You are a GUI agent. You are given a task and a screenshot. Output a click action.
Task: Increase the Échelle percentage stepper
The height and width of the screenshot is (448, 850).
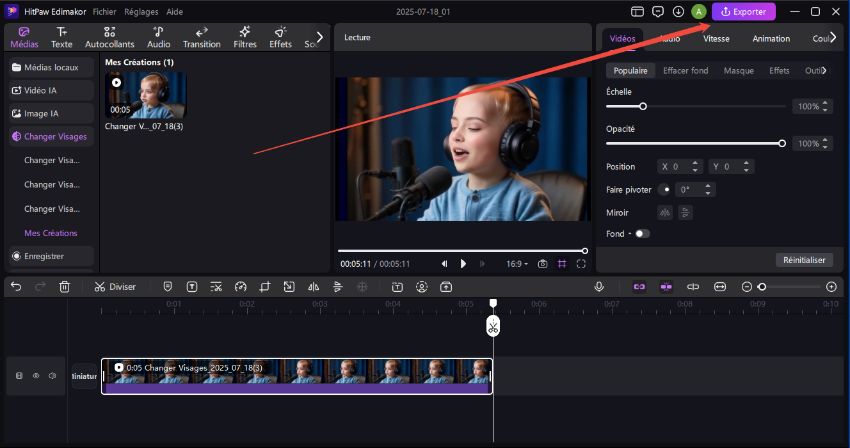coord(825,103)
